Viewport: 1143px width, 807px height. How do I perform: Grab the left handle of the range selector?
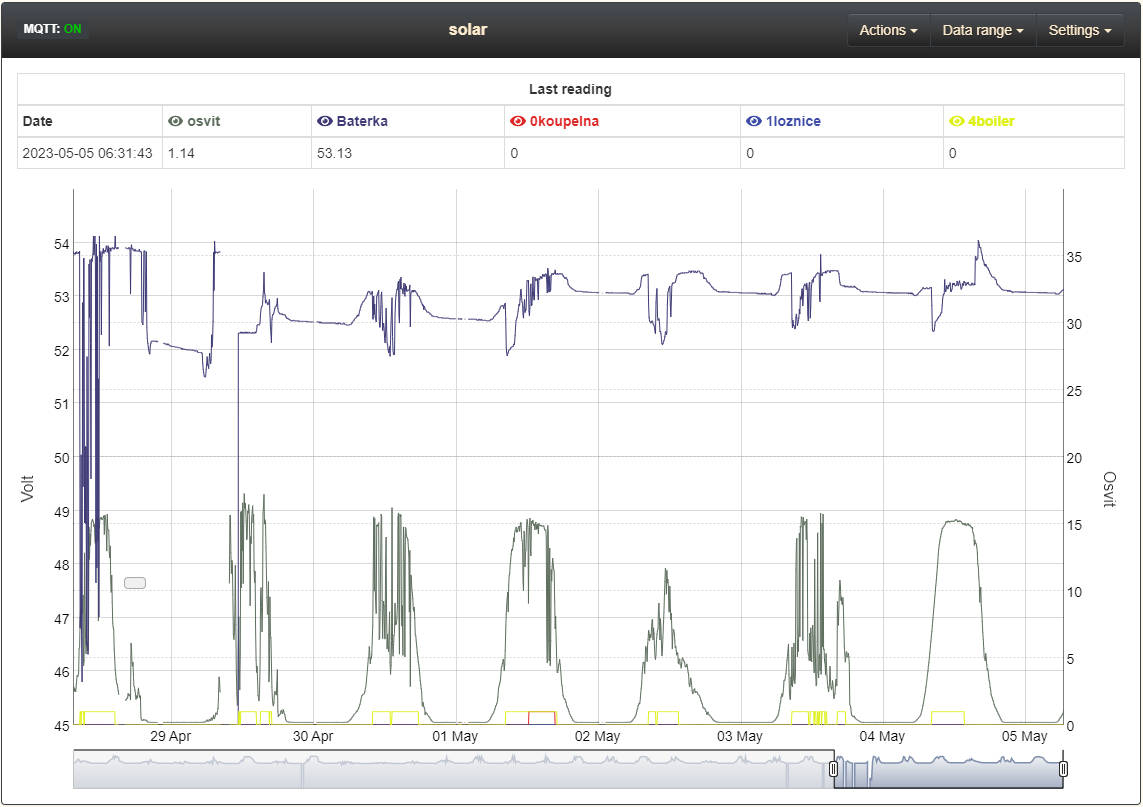[x=834, y=769]
